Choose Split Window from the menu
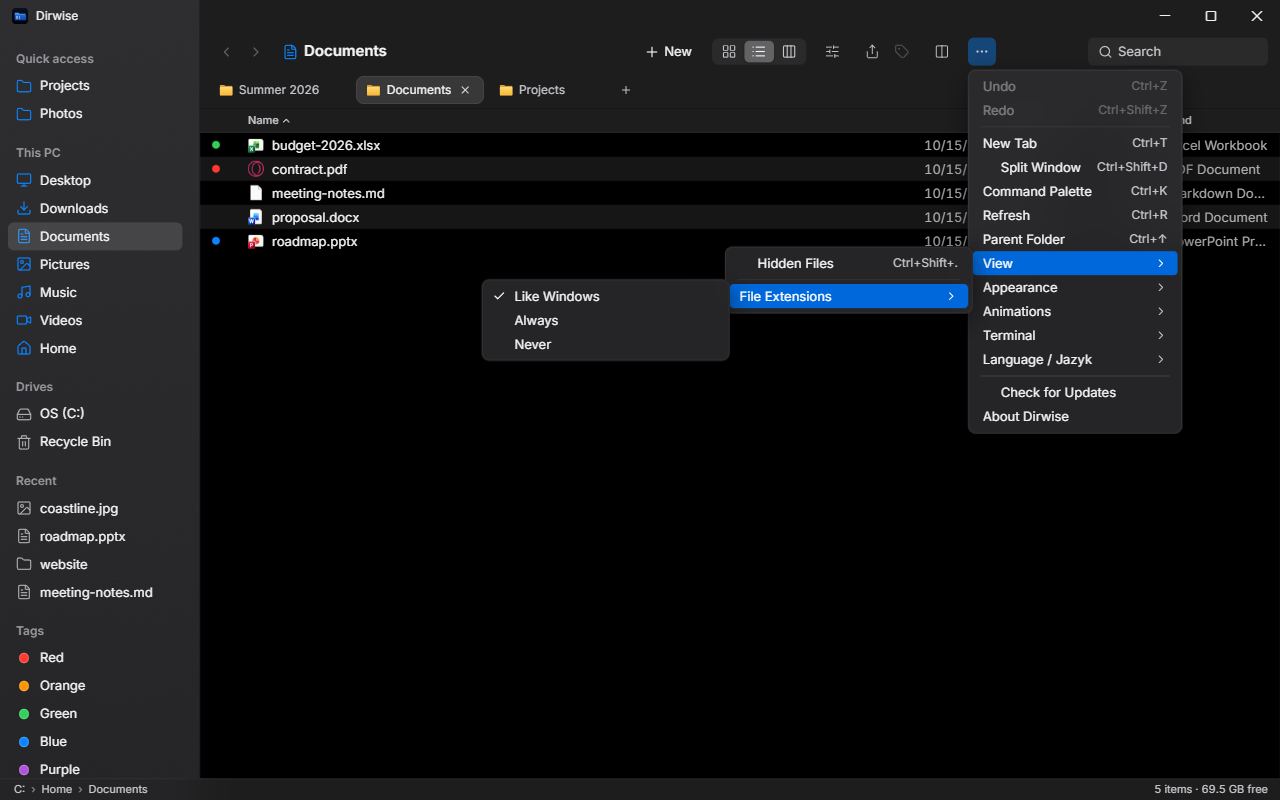This screenshot has height=800, width=1280. (1075, 167)
